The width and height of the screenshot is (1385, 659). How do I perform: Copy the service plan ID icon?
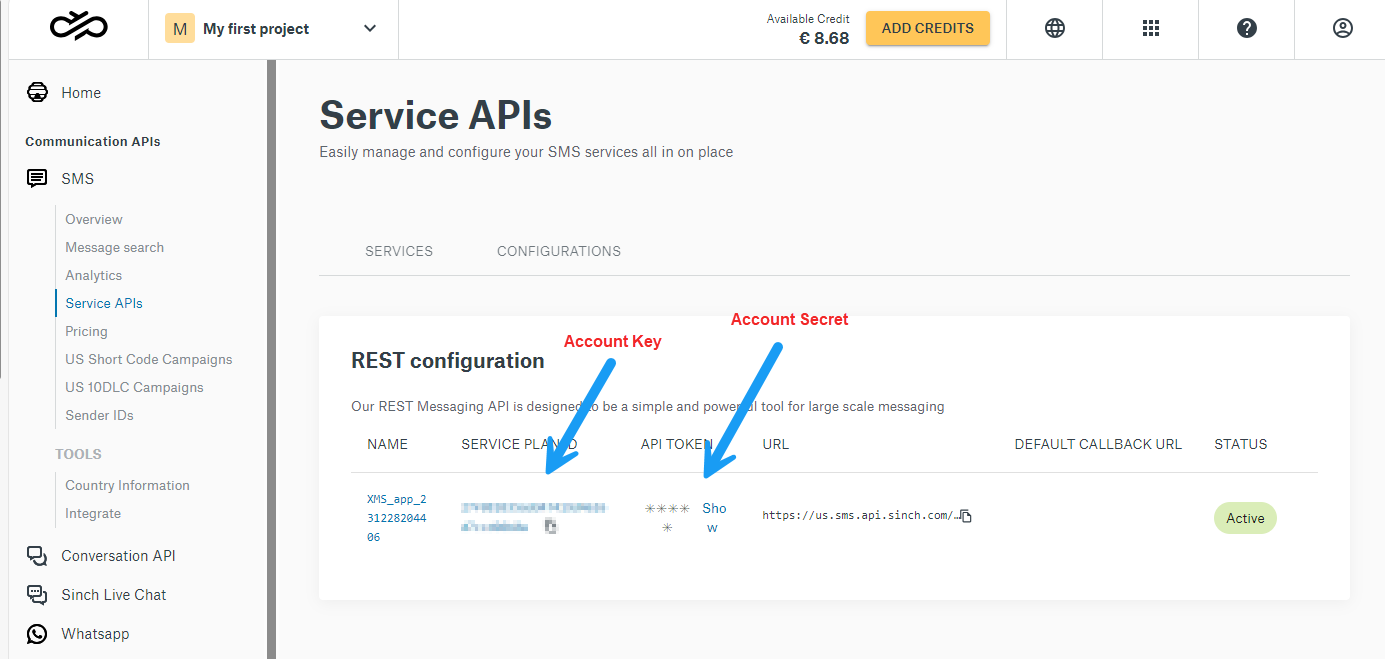(550, 526)
